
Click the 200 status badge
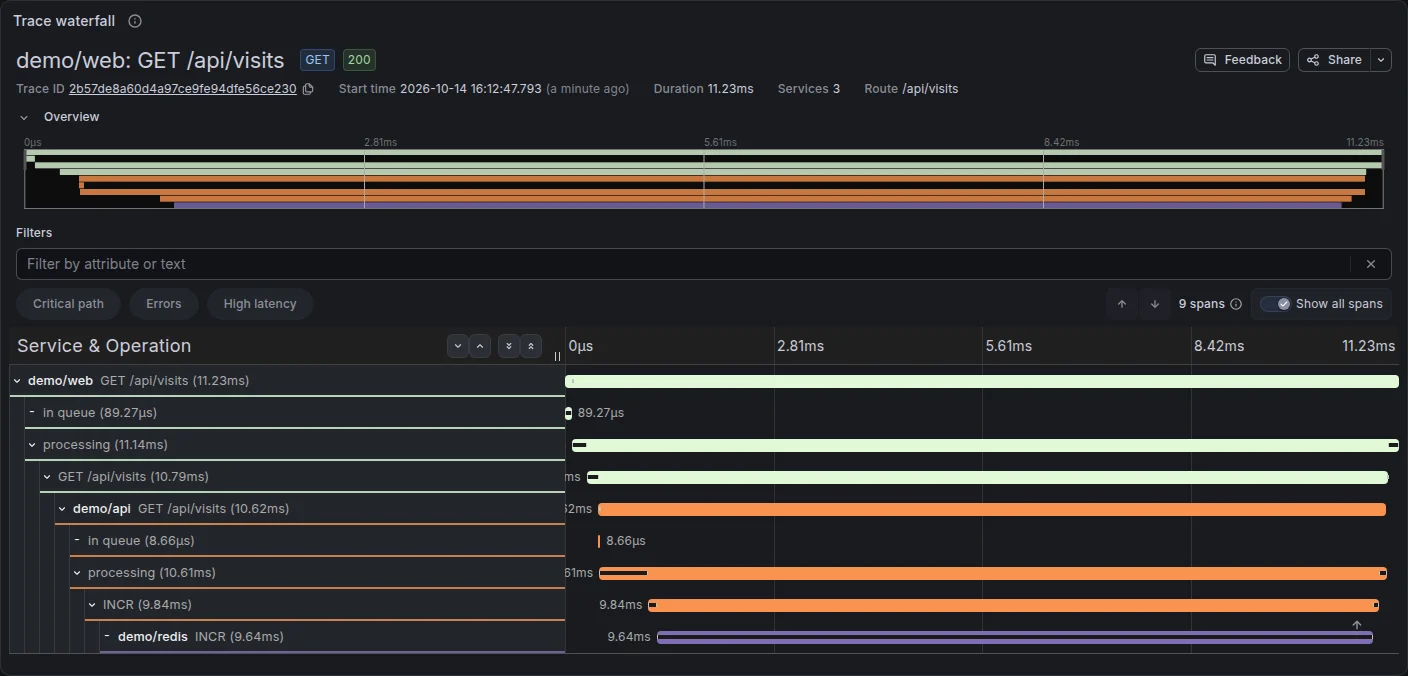[x=359, y=60]
